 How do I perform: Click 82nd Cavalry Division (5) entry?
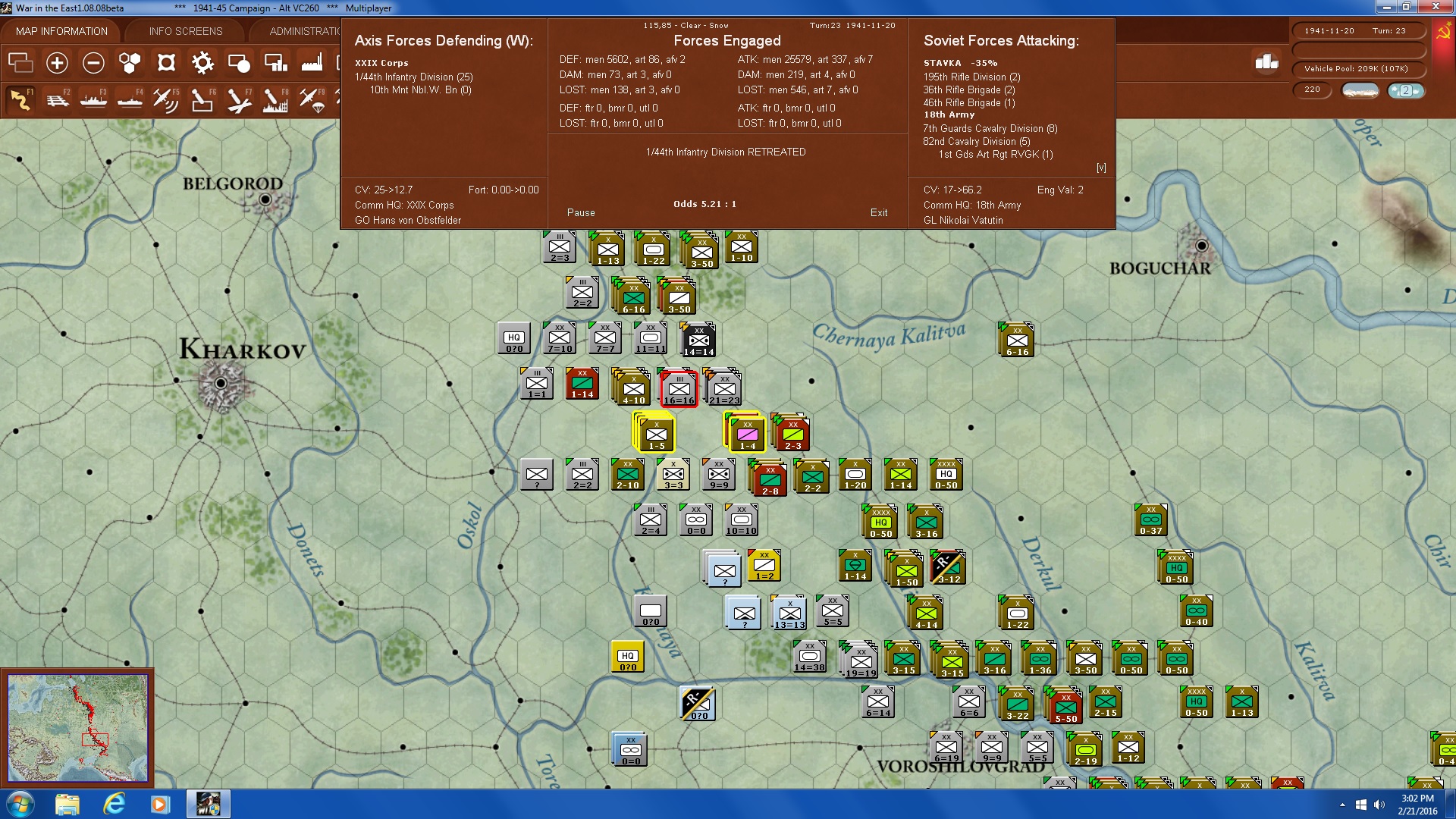pos(977,142)
